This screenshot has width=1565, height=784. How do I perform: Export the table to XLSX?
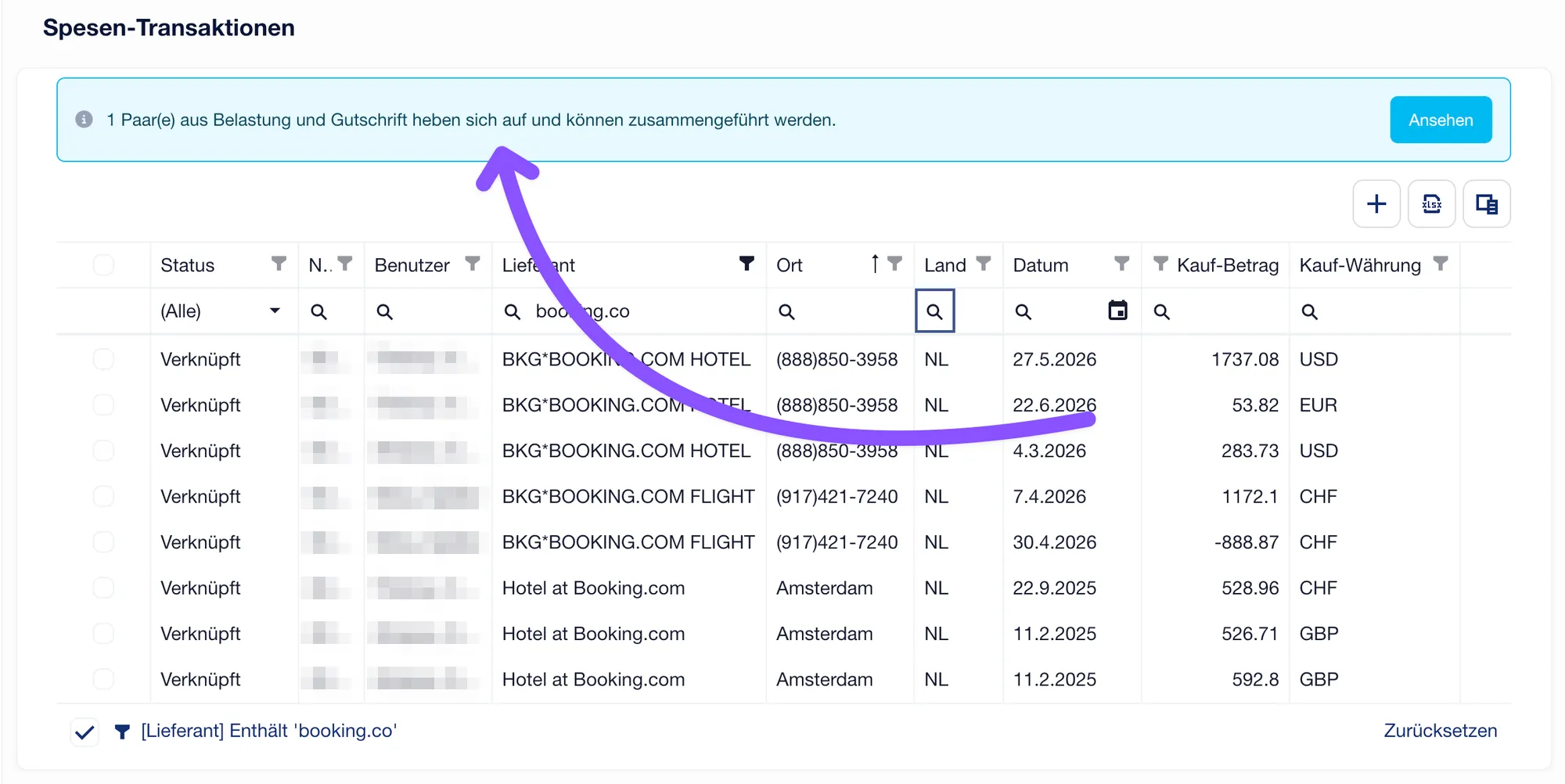pos(1432,204)
